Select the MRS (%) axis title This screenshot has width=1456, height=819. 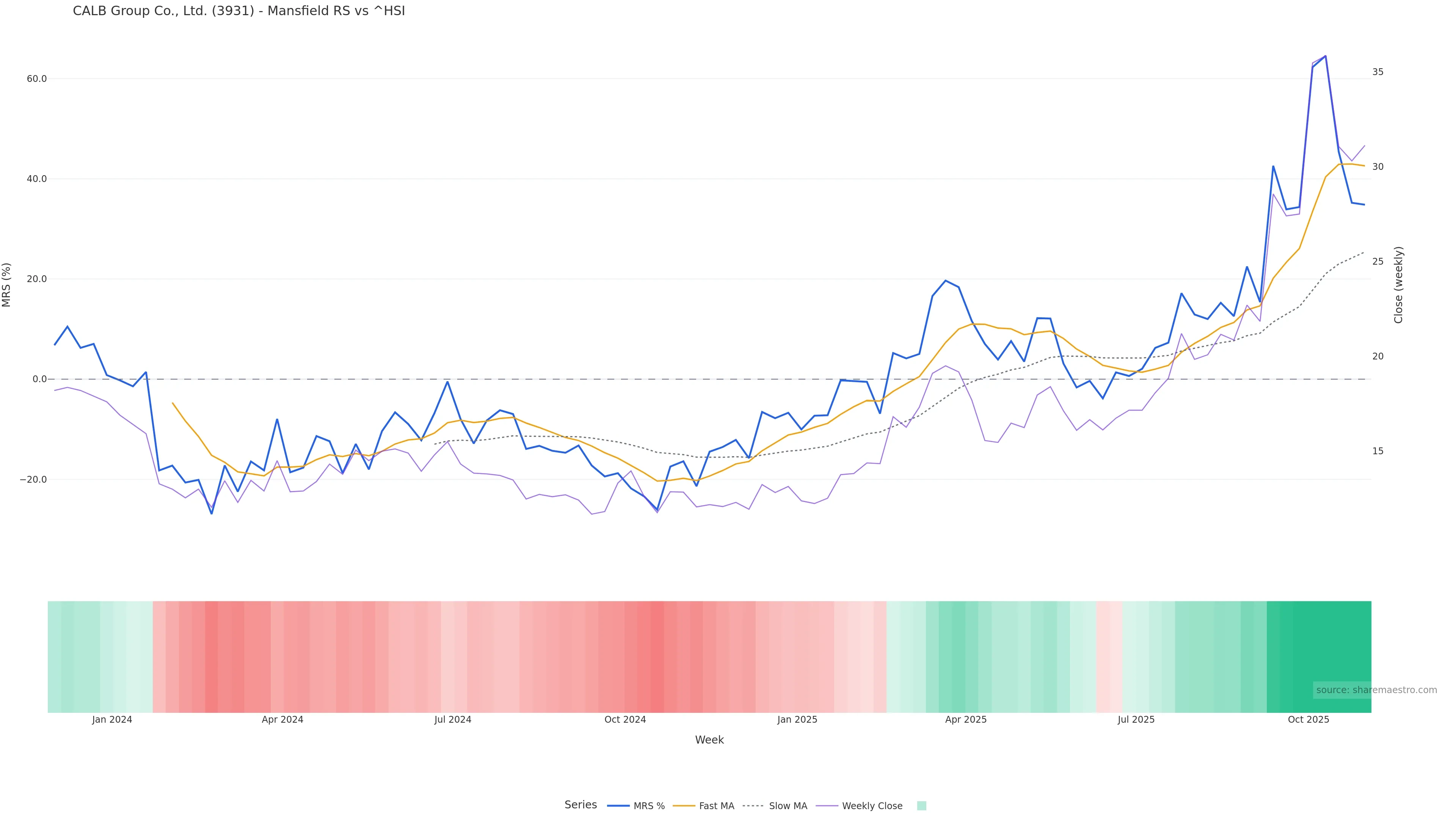point(7,285)
